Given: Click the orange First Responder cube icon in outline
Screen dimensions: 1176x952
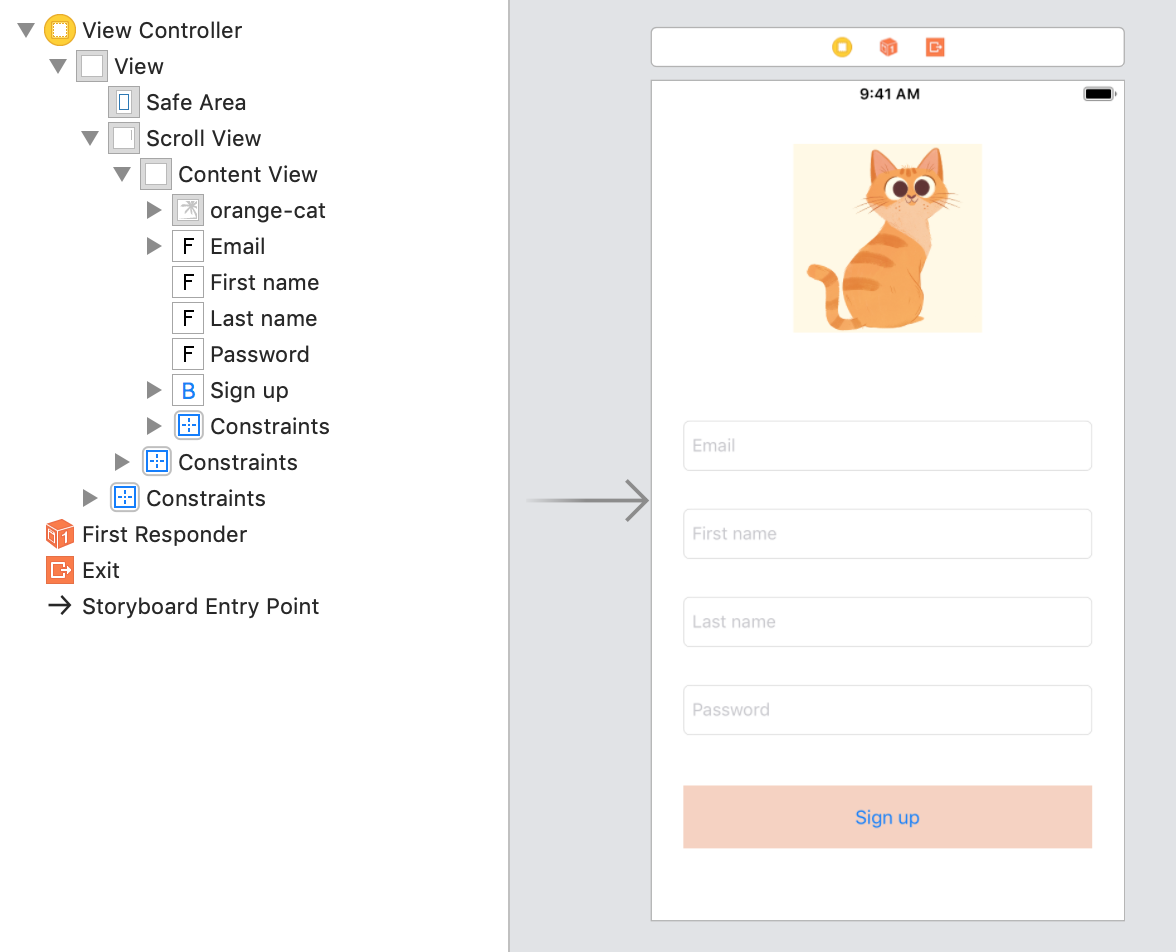Looking at the screenshot, I should tap(60, 534).
